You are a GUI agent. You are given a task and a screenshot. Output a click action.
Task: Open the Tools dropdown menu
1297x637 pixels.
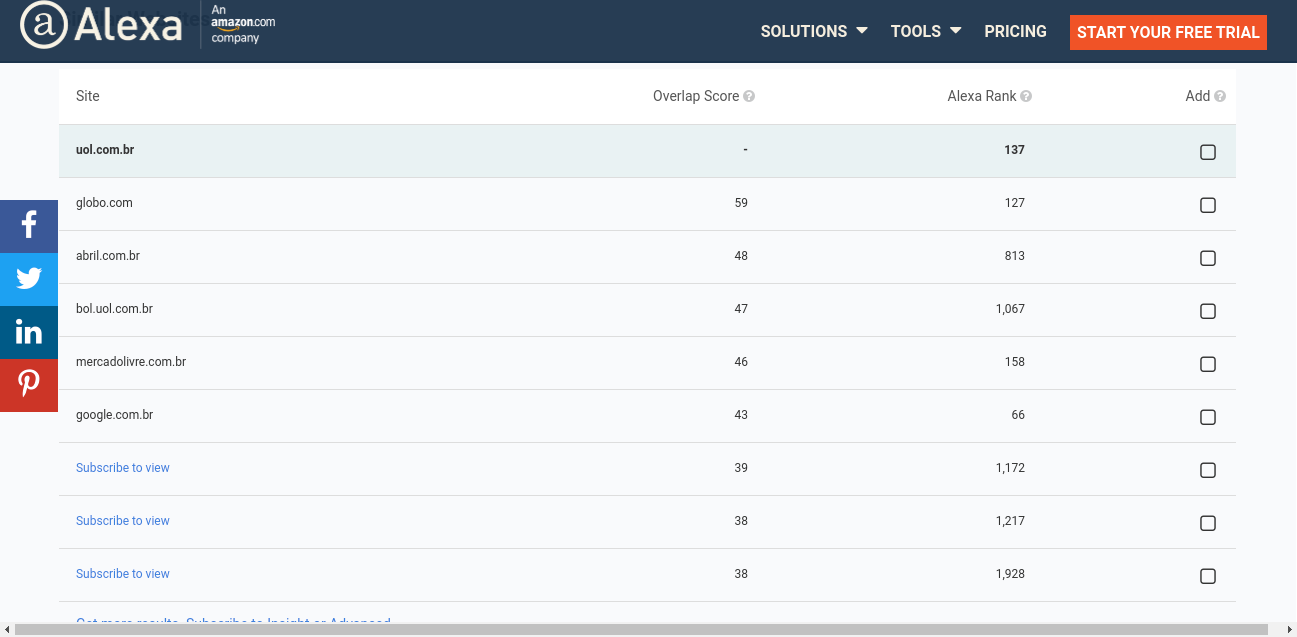[x=926, y=31]
